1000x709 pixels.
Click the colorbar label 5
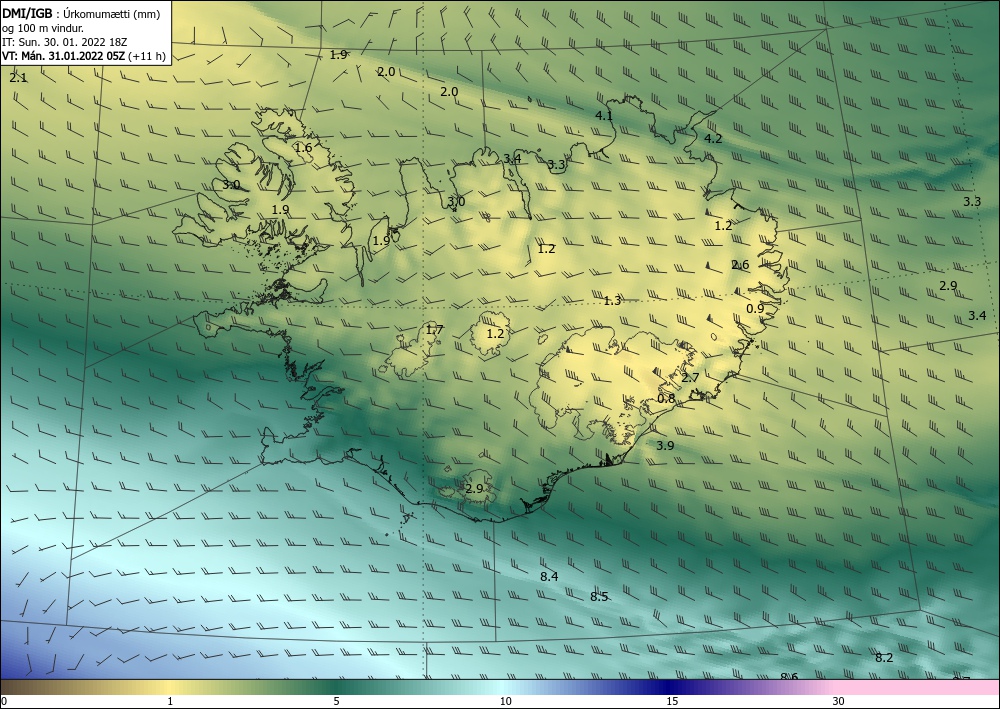point(336,702)
